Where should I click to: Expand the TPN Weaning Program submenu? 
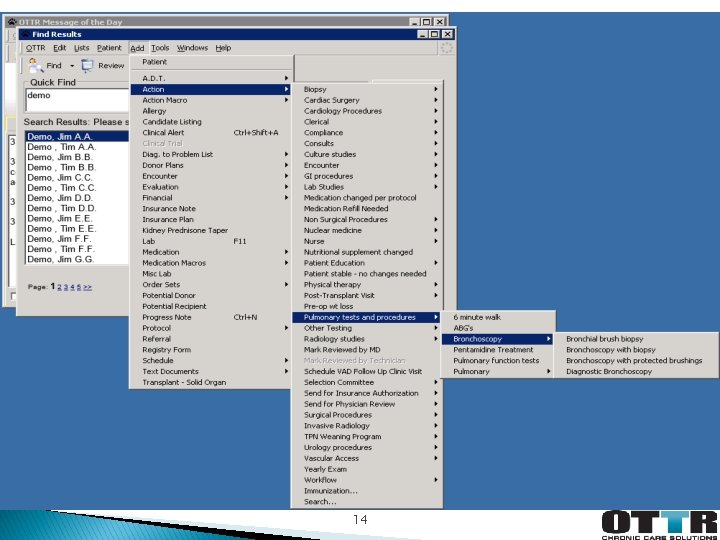367,437
